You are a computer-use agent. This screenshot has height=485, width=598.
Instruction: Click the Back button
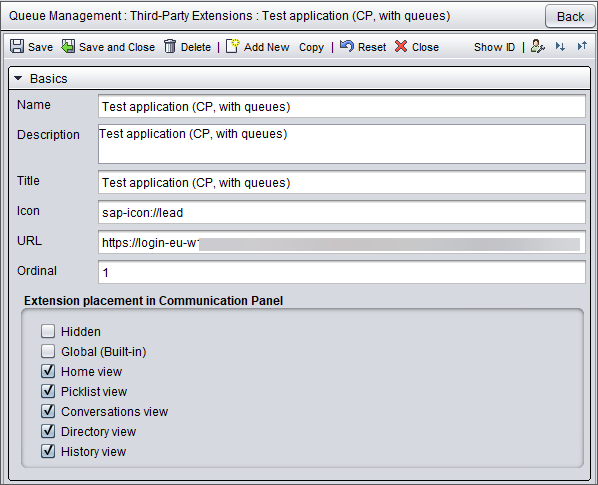570,16
